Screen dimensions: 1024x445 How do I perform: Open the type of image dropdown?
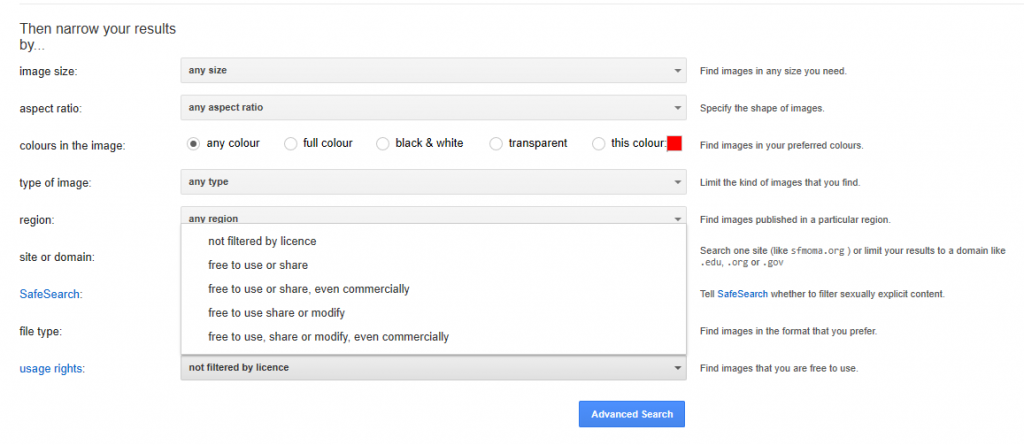coord(433,182)
